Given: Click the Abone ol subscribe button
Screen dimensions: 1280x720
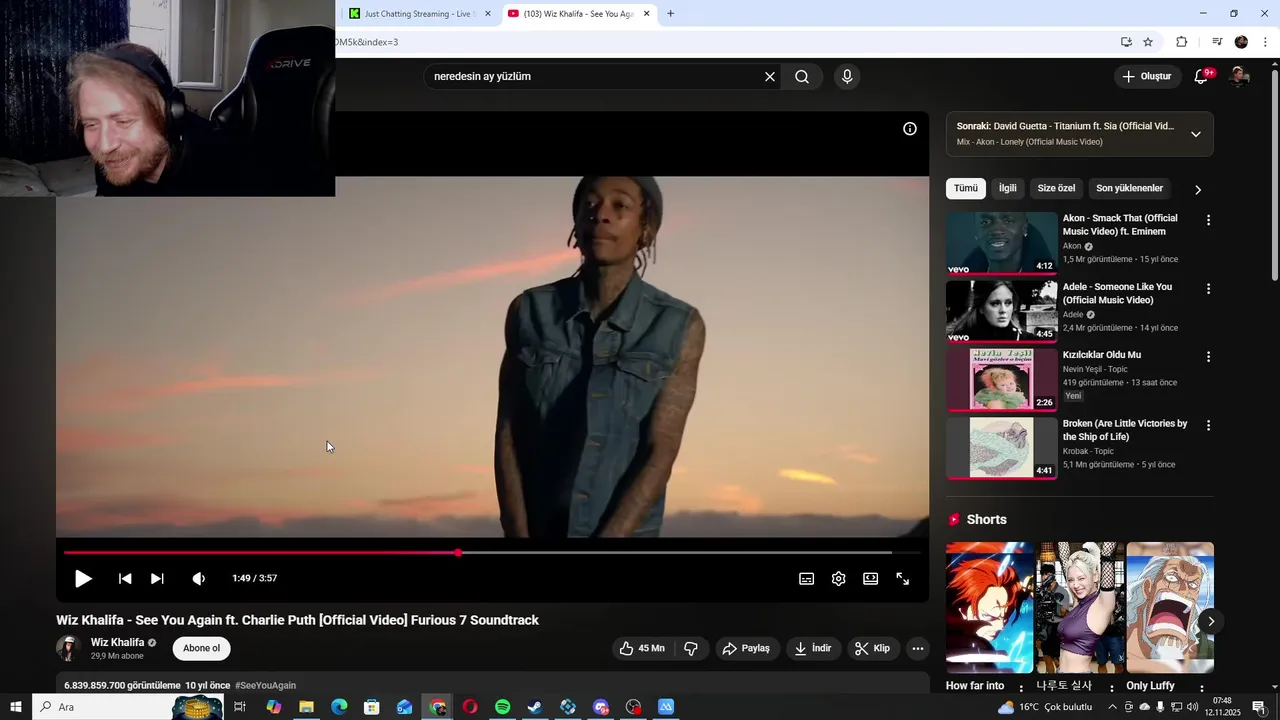Looking at the screenshot, I should (x=201, y=648).
